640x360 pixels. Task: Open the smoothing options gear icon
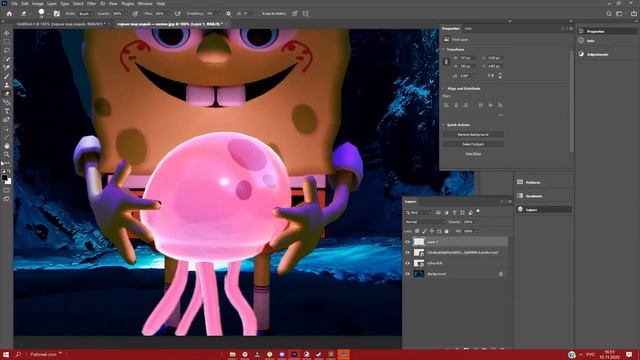pyautogui.click(x=229, y=13)
